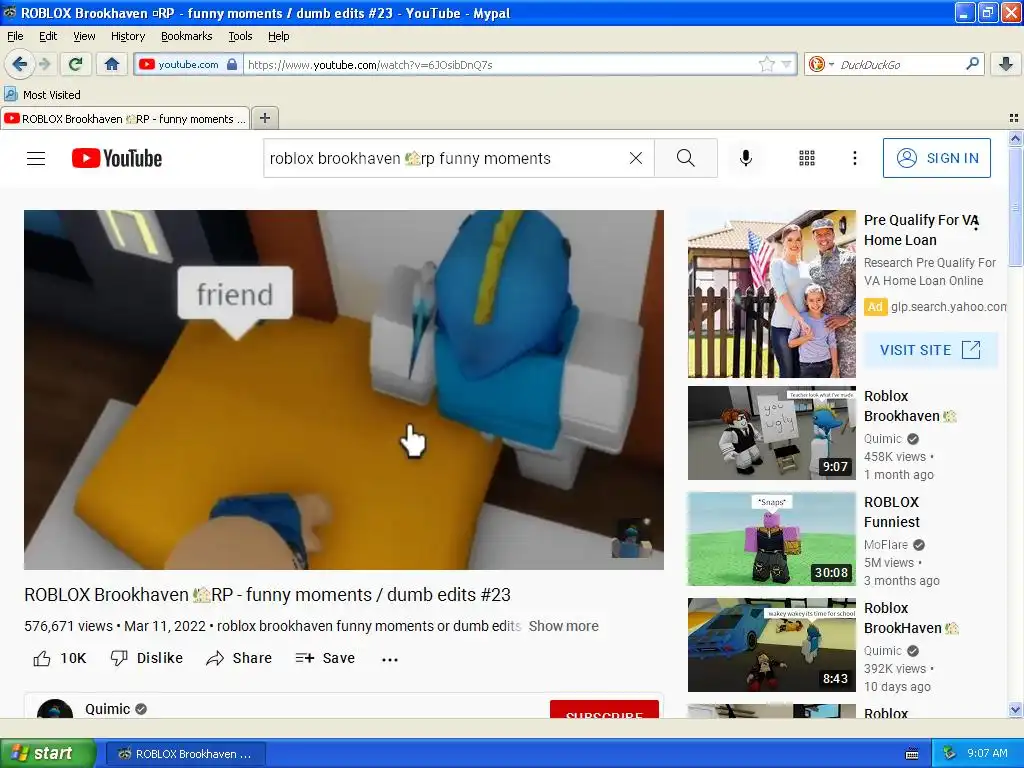This screenshot has width=1024, height=768.
Task: Click the padlock site security icon
Action: pos(232,64)
